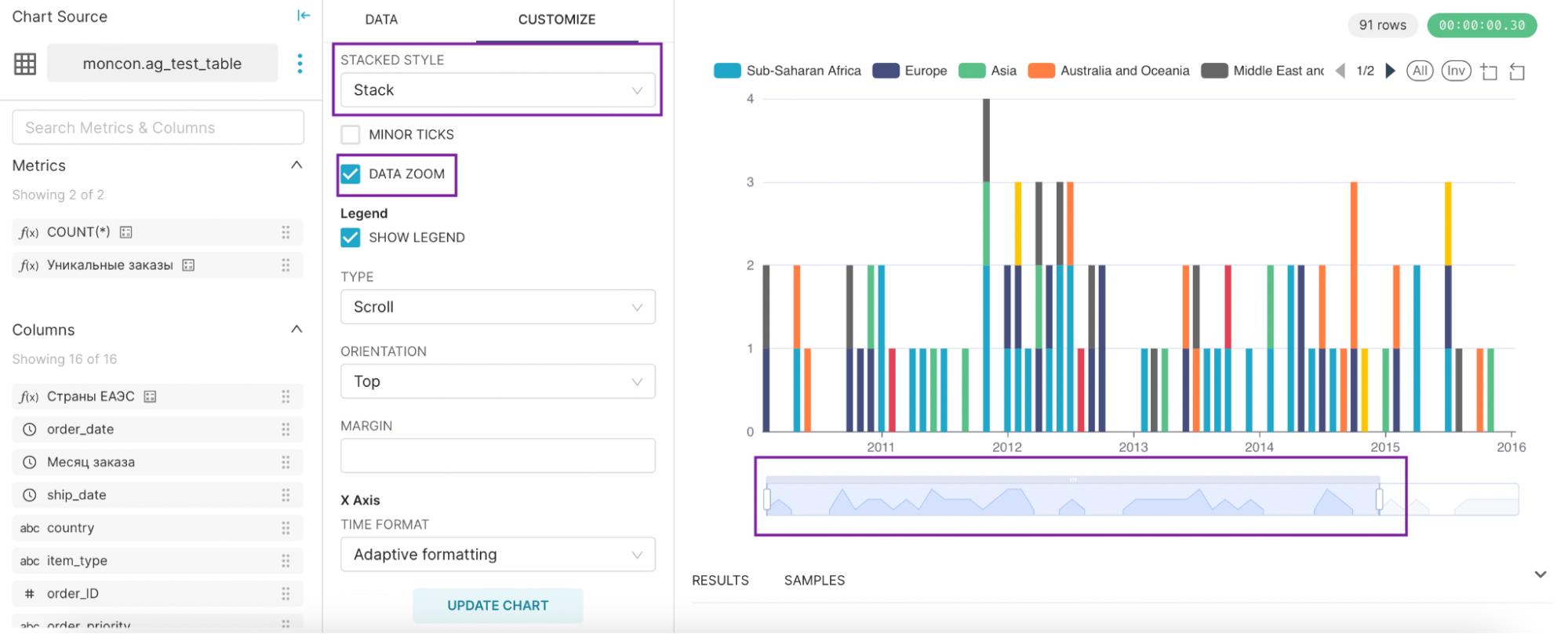Click the clock icon beside ship_date

click(29, 495)
